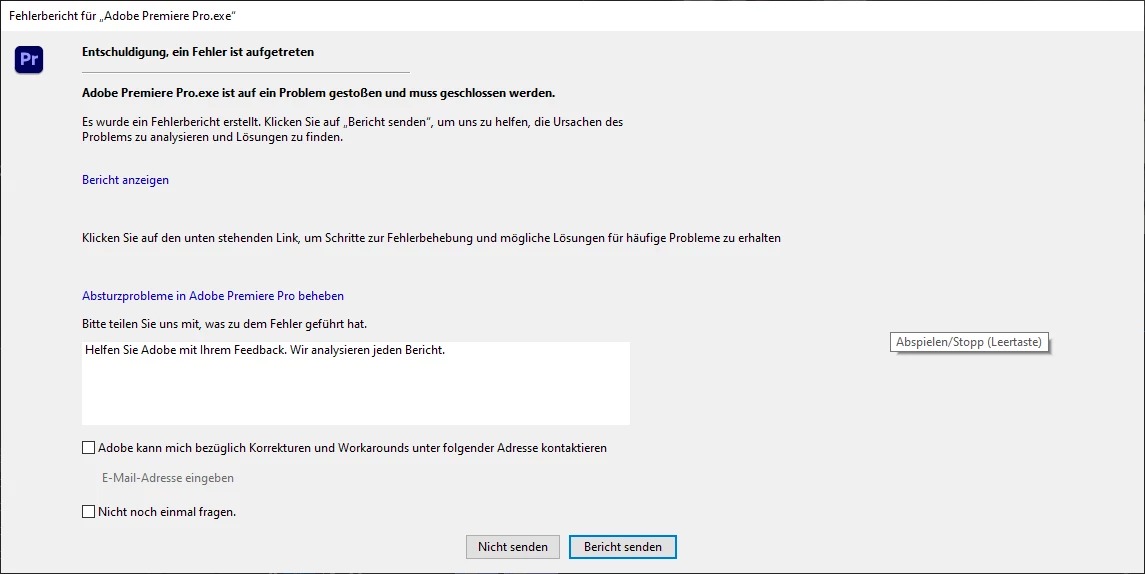Click the 'Entschuldigung, ein Fehler ist aufgetreten' heading
Viewport: 1145px width, 574px height.
tap(198, 52)
